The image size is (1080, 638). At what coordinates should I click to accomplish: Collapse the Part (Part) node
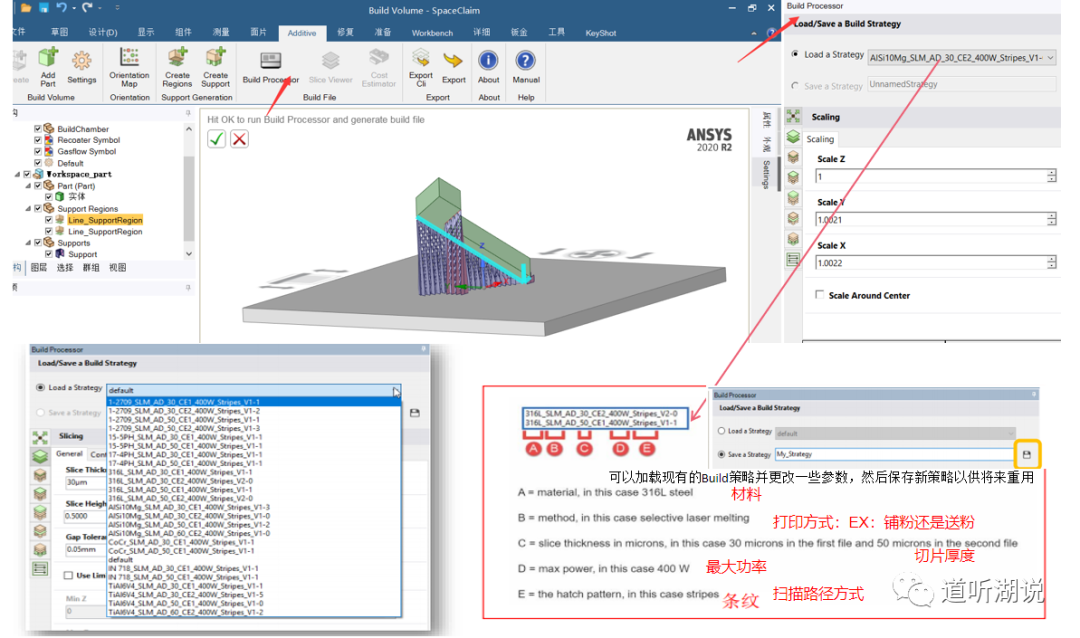(x=28, y=186)
